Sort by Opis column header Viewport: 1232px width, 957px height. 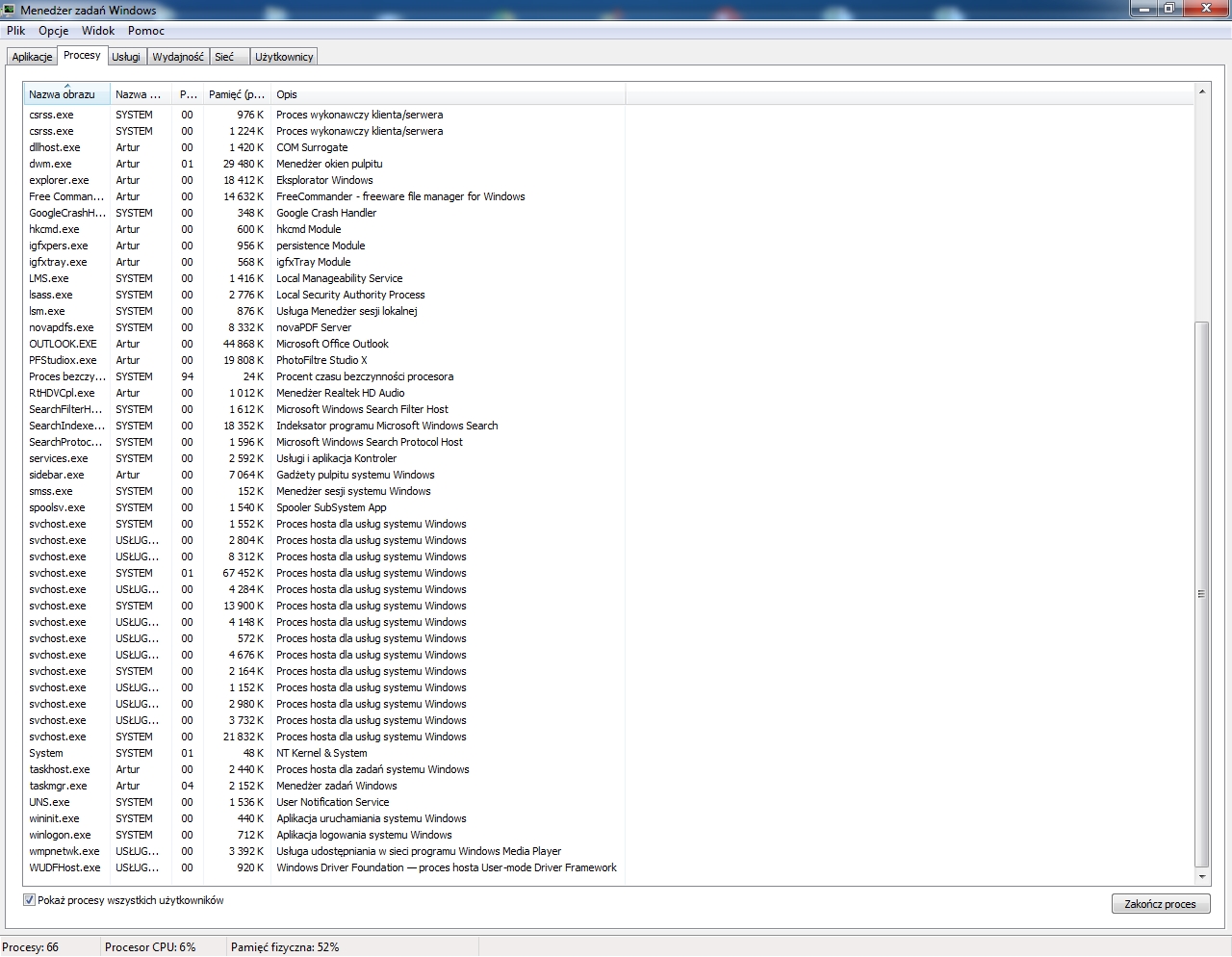point(448,94)
